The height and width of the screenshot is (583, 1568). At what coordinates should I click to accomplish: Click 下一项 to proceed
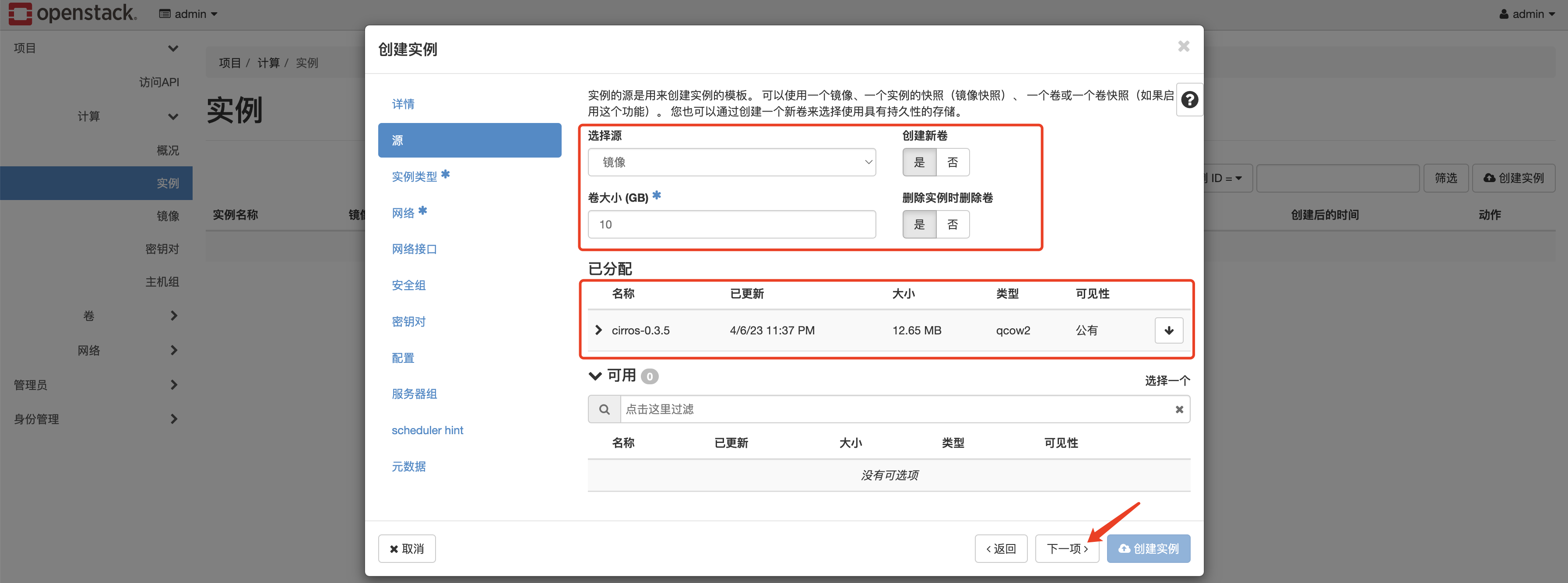(1067, 548)
